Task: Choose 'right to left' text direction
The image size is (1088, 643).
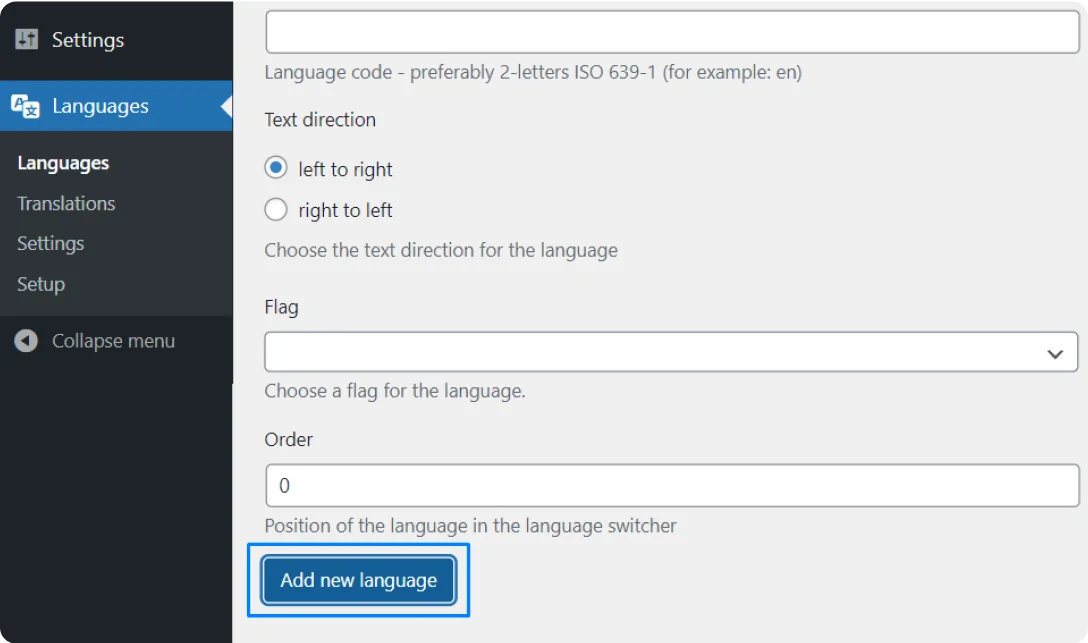Action: pos(275,209)
